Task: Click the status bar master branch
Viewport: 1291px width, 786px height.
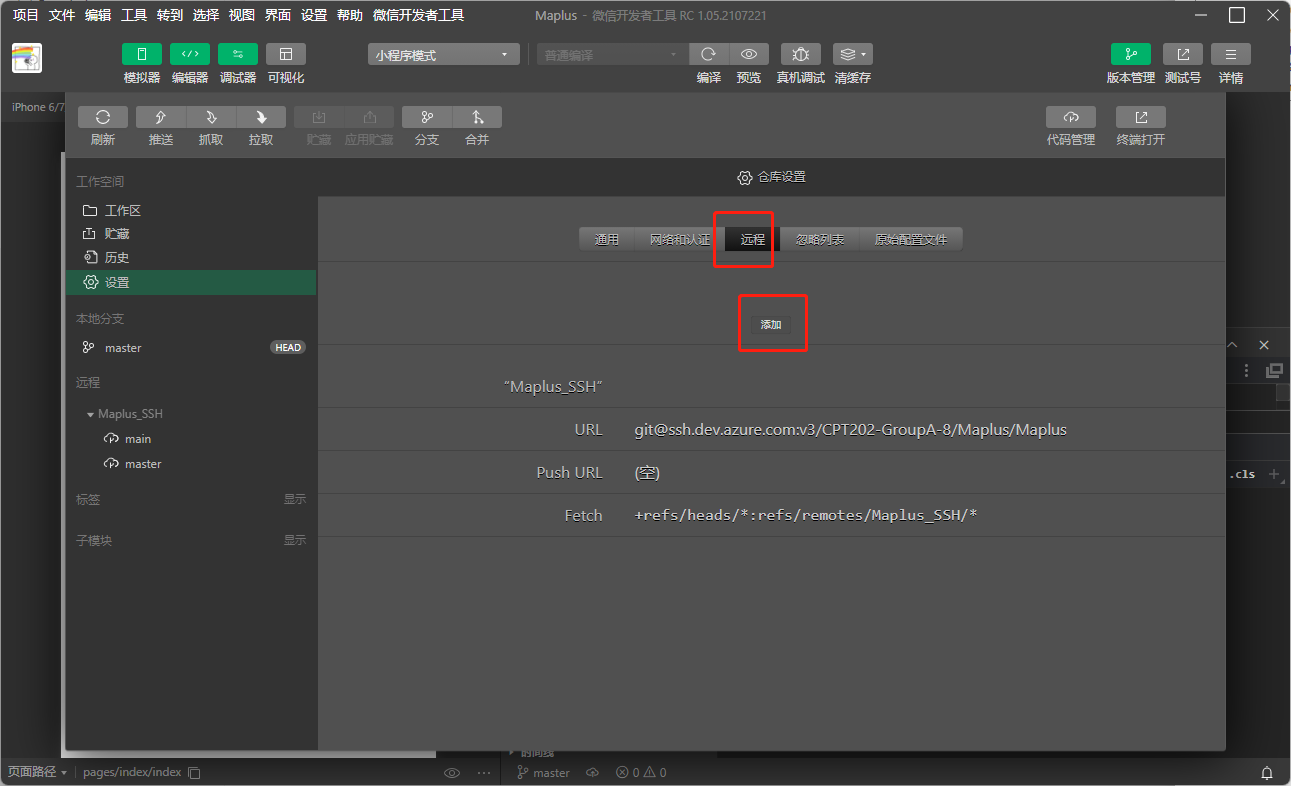Action: [x=543, y=773]
